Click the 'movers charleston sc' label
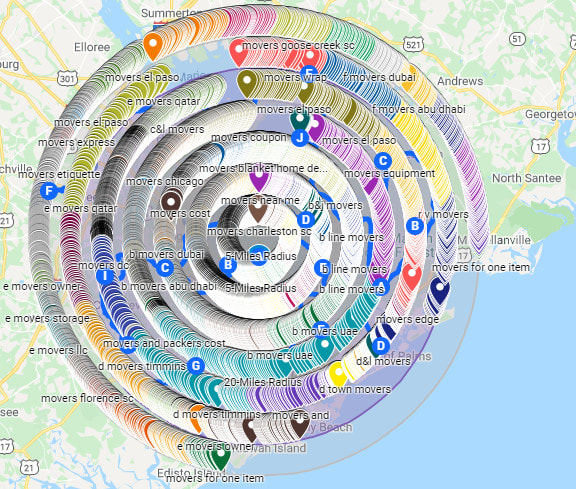576x489 pixels. tap(259, 231)
